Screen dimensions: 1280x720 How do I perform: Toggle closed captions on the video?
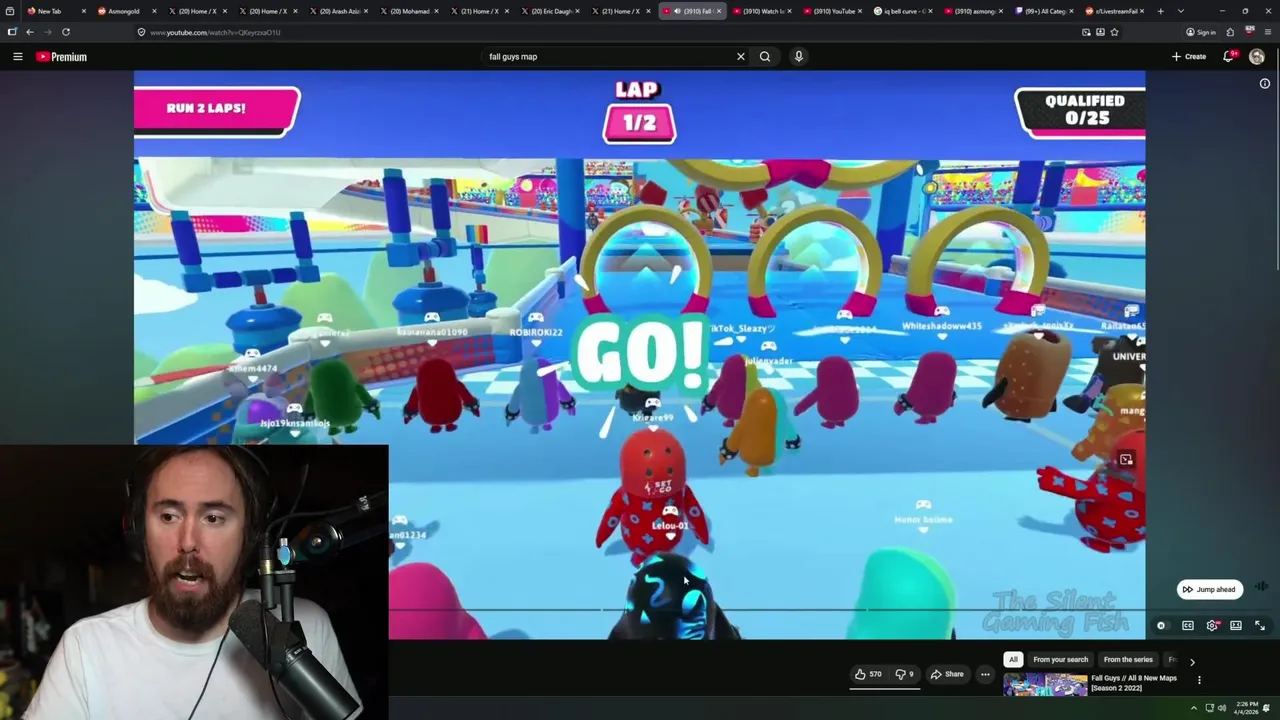(x=1187, y=626)
